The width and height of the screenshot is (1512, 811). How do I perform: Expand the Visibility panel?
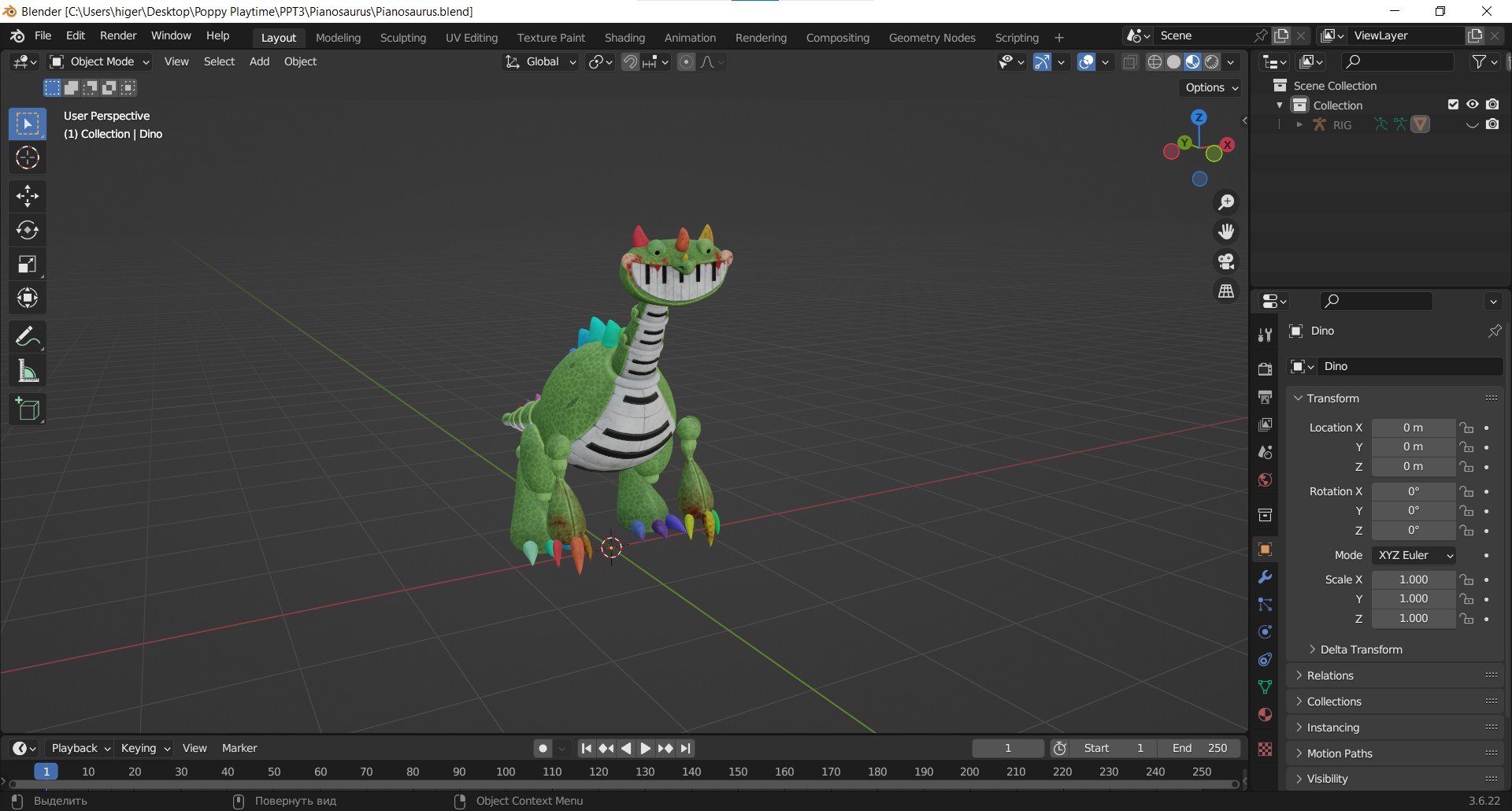tap(1395, 779)
